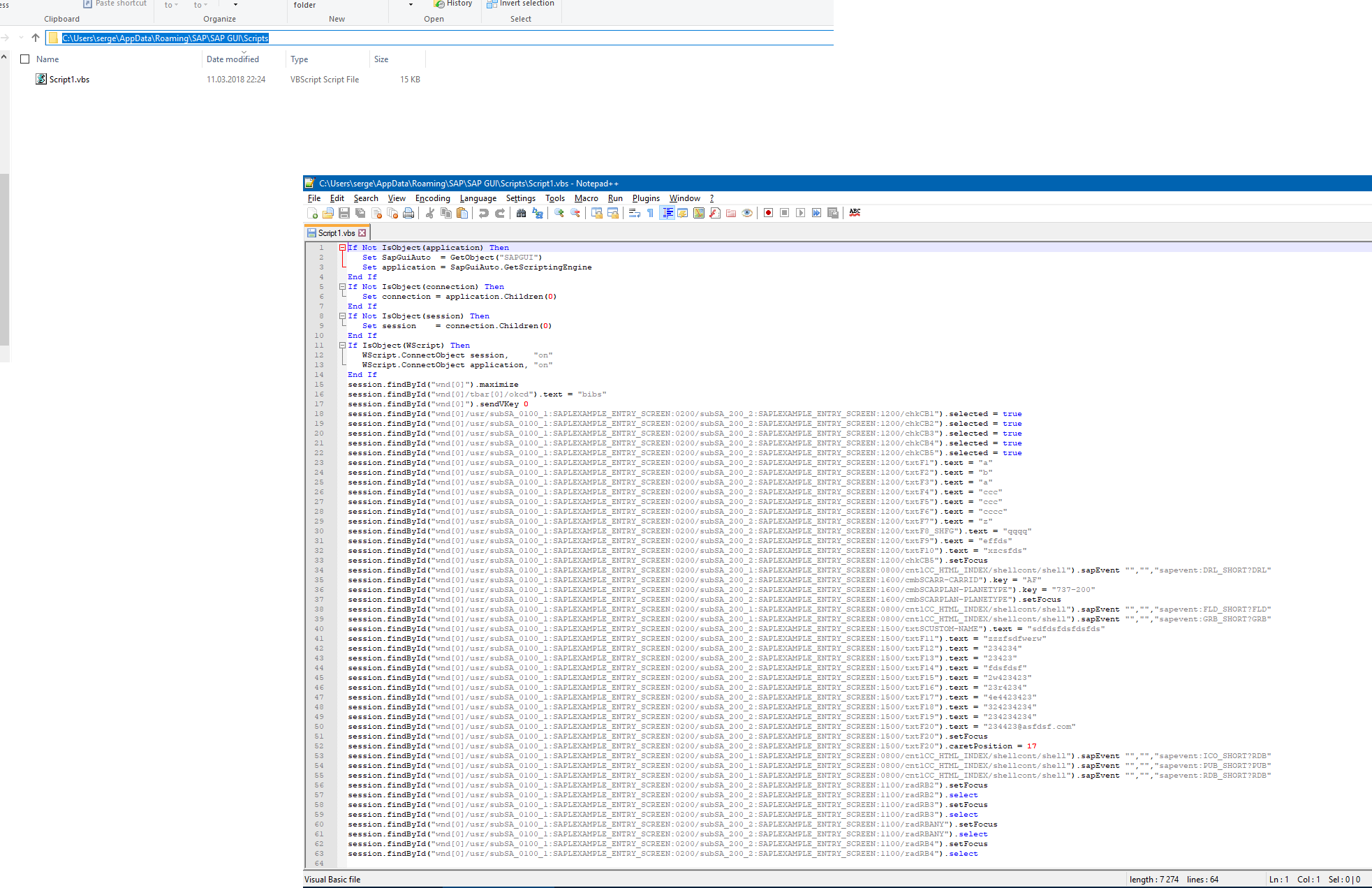Screen dimensions: 1372x888
Task: Click the Explorer address bar path
Action: coord(165,38)
